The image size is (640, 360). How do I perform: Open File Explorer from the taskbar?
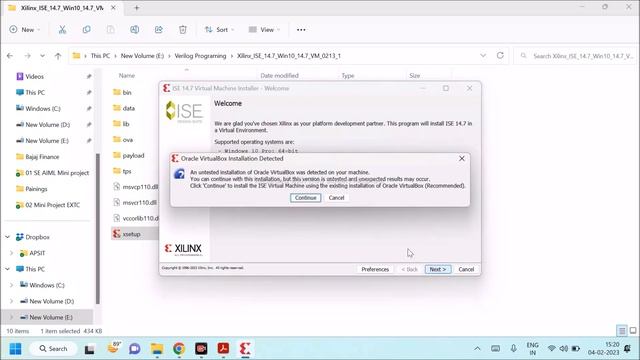(x=157, y=349)
